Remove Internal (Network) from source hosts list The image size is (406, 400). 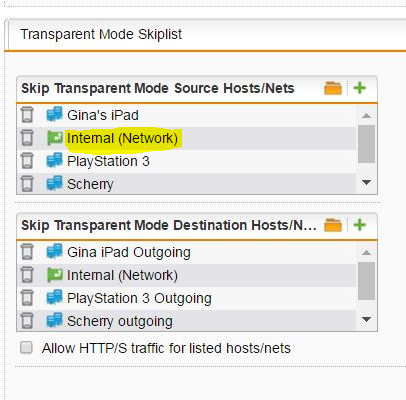pyautogui.click(x=27, y=138)
